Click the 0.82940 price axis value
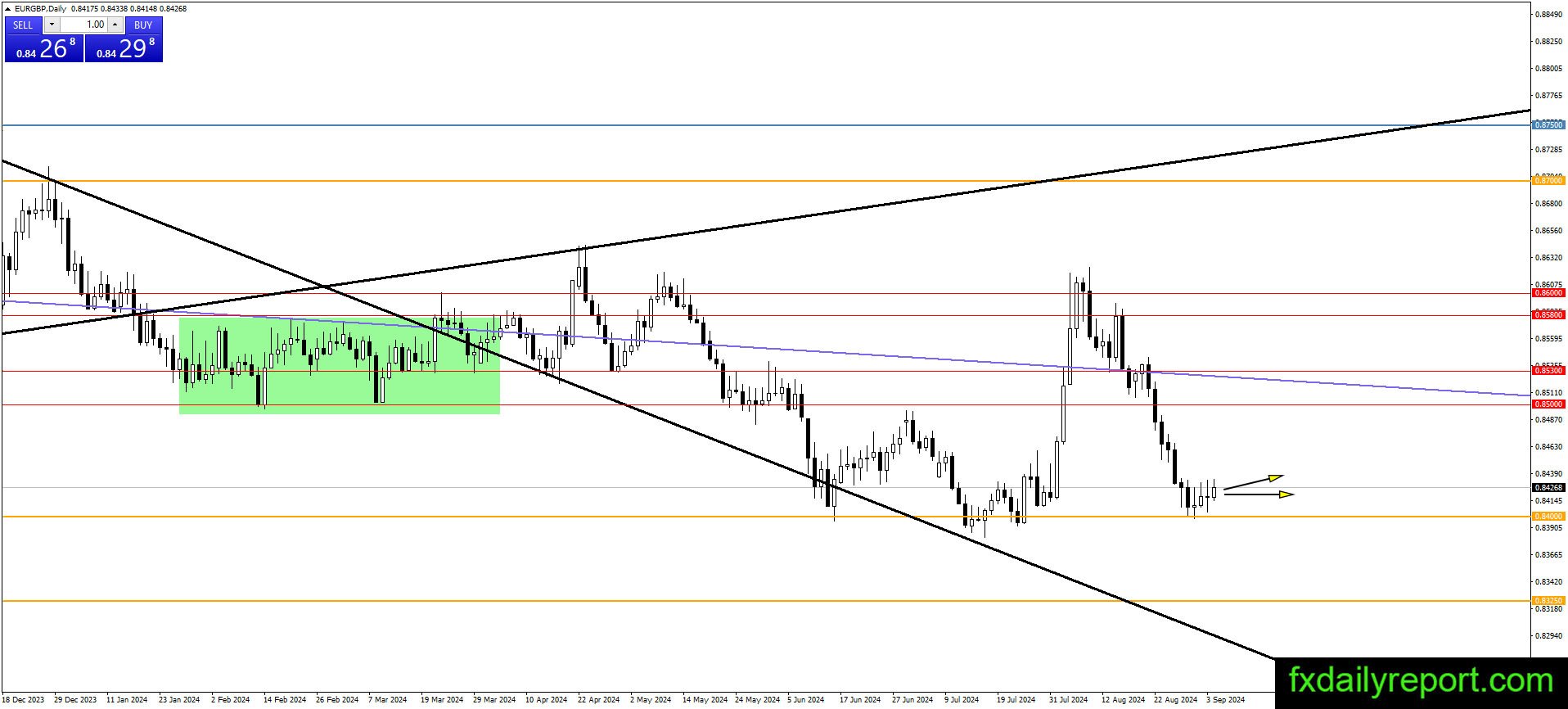Viewport: 1568px width, 709px height. pyautogui.click(x=1548, y=636)
